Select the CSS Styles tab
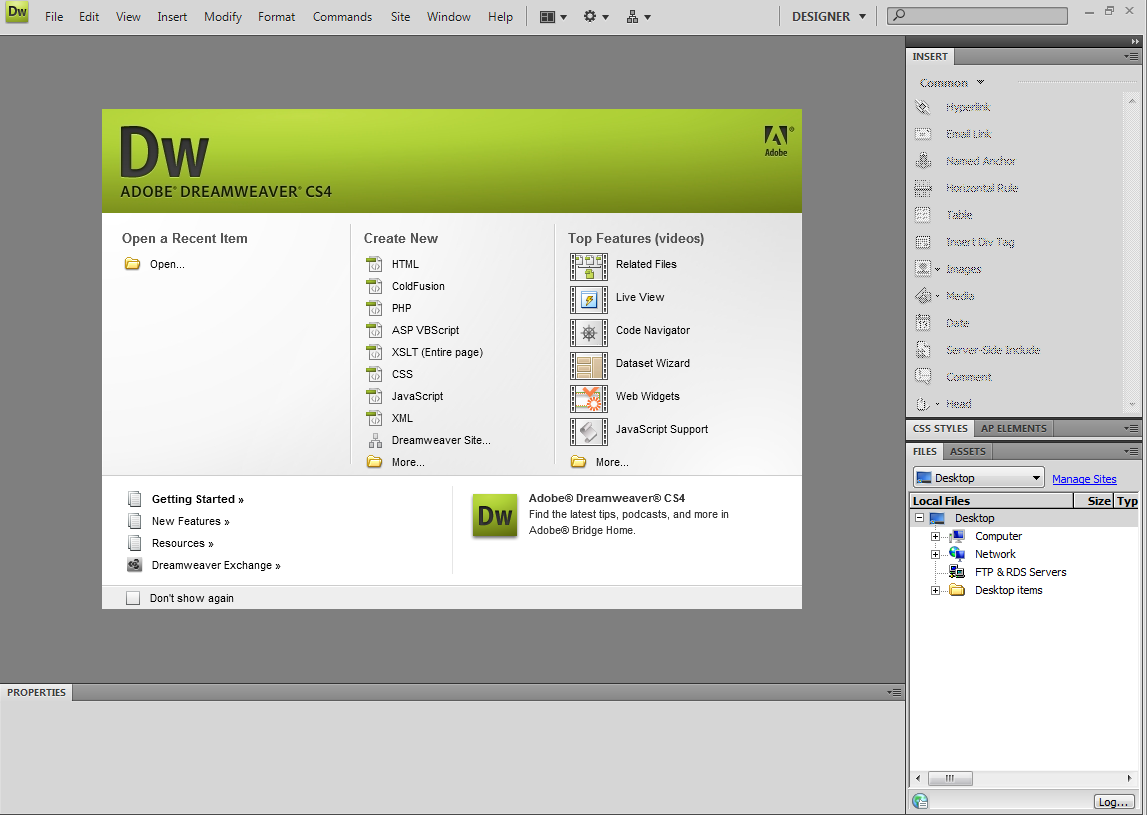Viewport: 1147px width, 815px height. pyautogui.click(x=940, y=429)
